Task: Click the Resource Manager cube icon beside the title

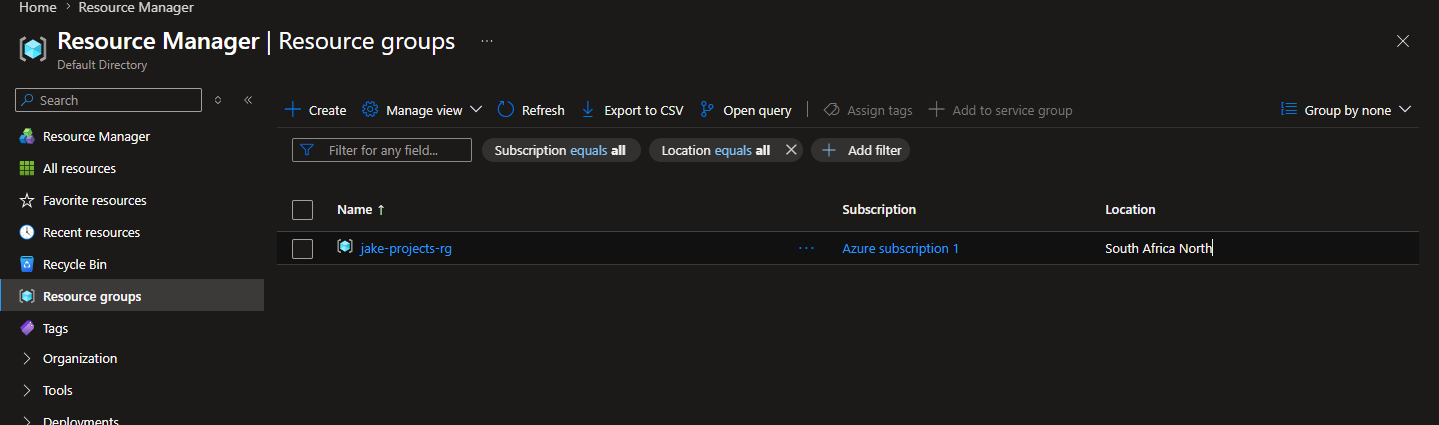Action: [x=33, y=48]
